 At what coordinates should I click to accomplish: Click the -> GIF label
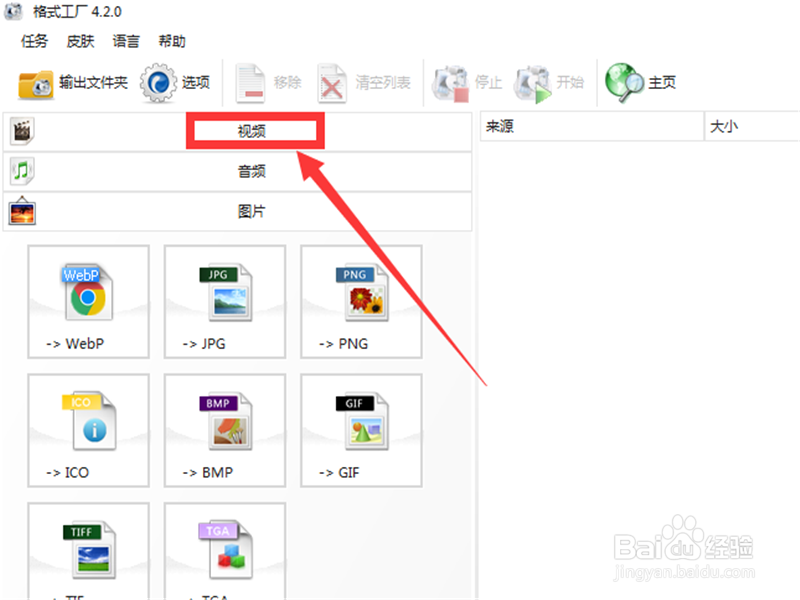[x=339, y=472]
